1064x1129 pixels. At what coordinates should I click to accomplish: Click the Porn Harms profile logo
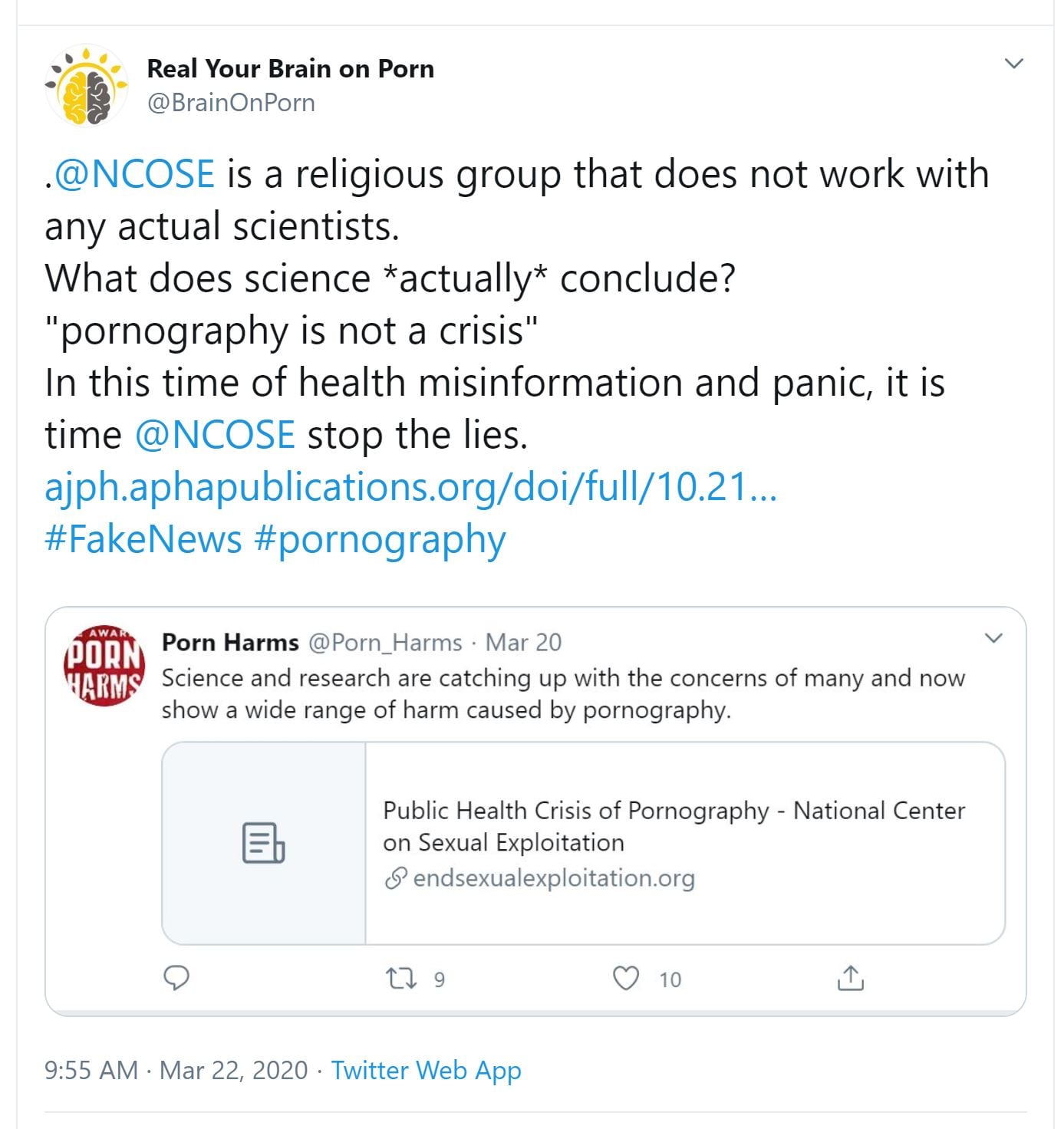click(x=104, y=665)
